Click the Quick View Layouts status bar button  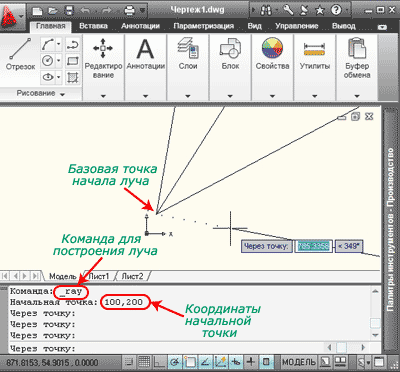[325, 362]
